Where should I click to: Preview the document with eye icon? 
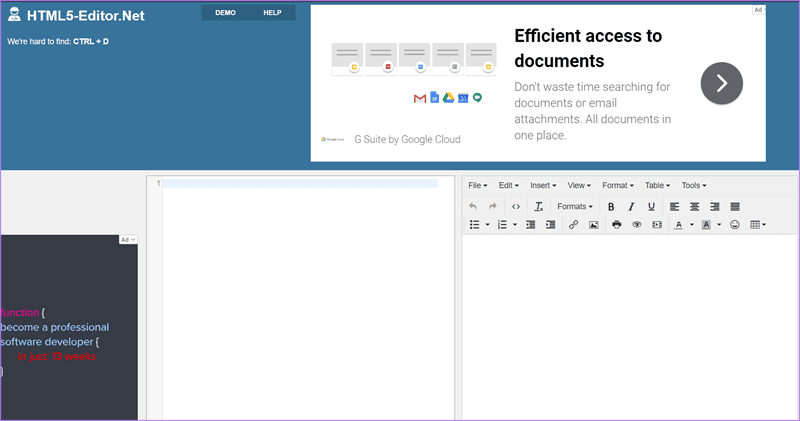(x=637, y=225)
